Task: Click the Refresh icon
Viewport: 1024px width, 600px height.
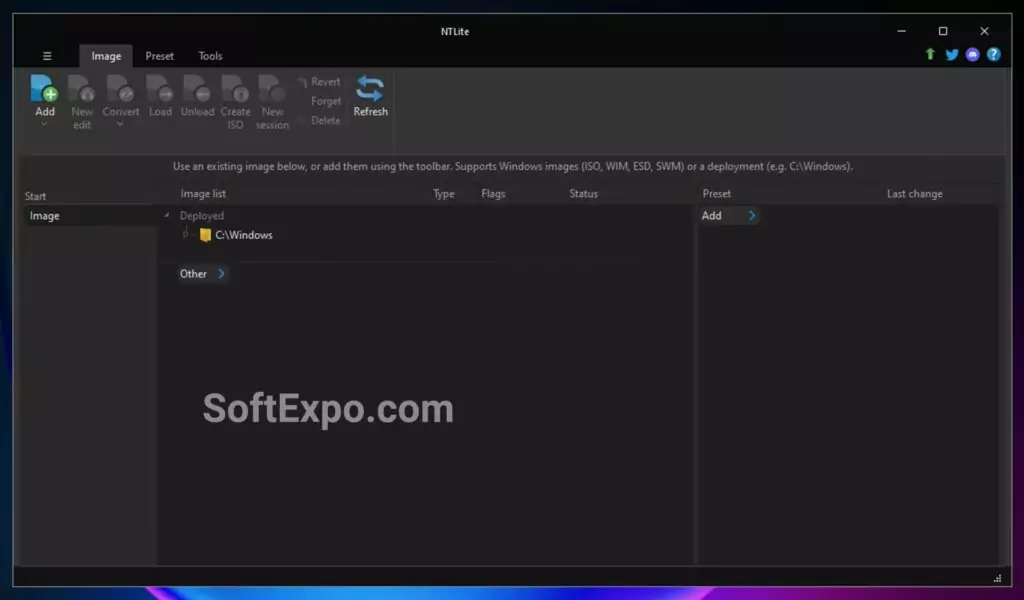Action: point(370,90)
